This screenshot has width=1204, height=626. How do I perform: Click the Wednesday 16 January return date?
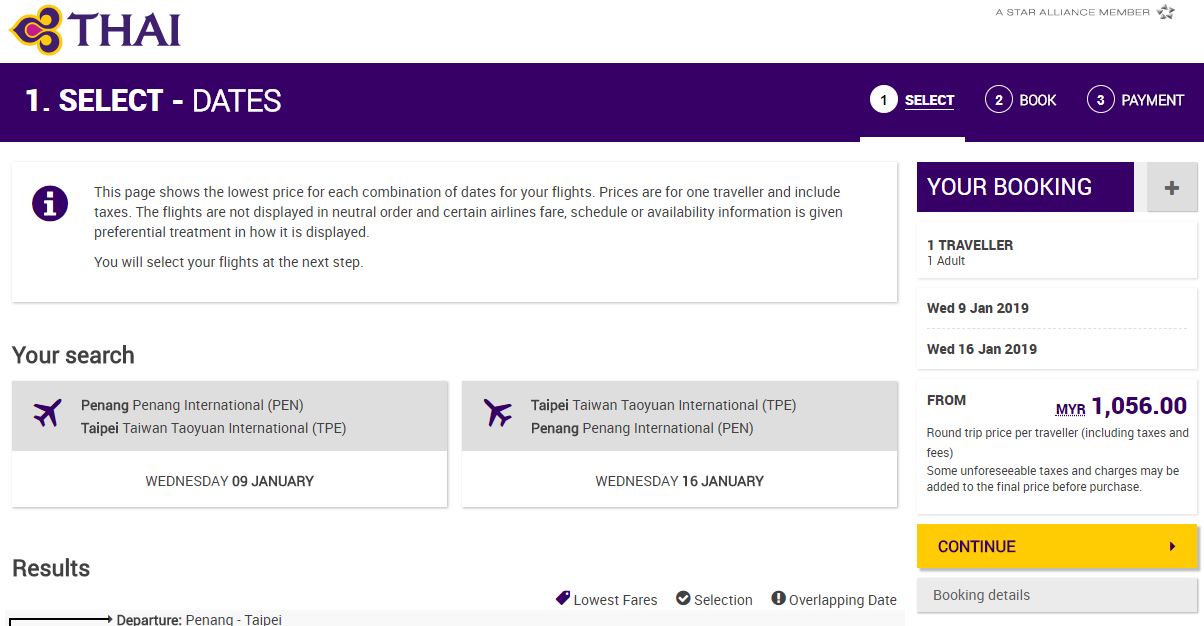pos(679,481)
